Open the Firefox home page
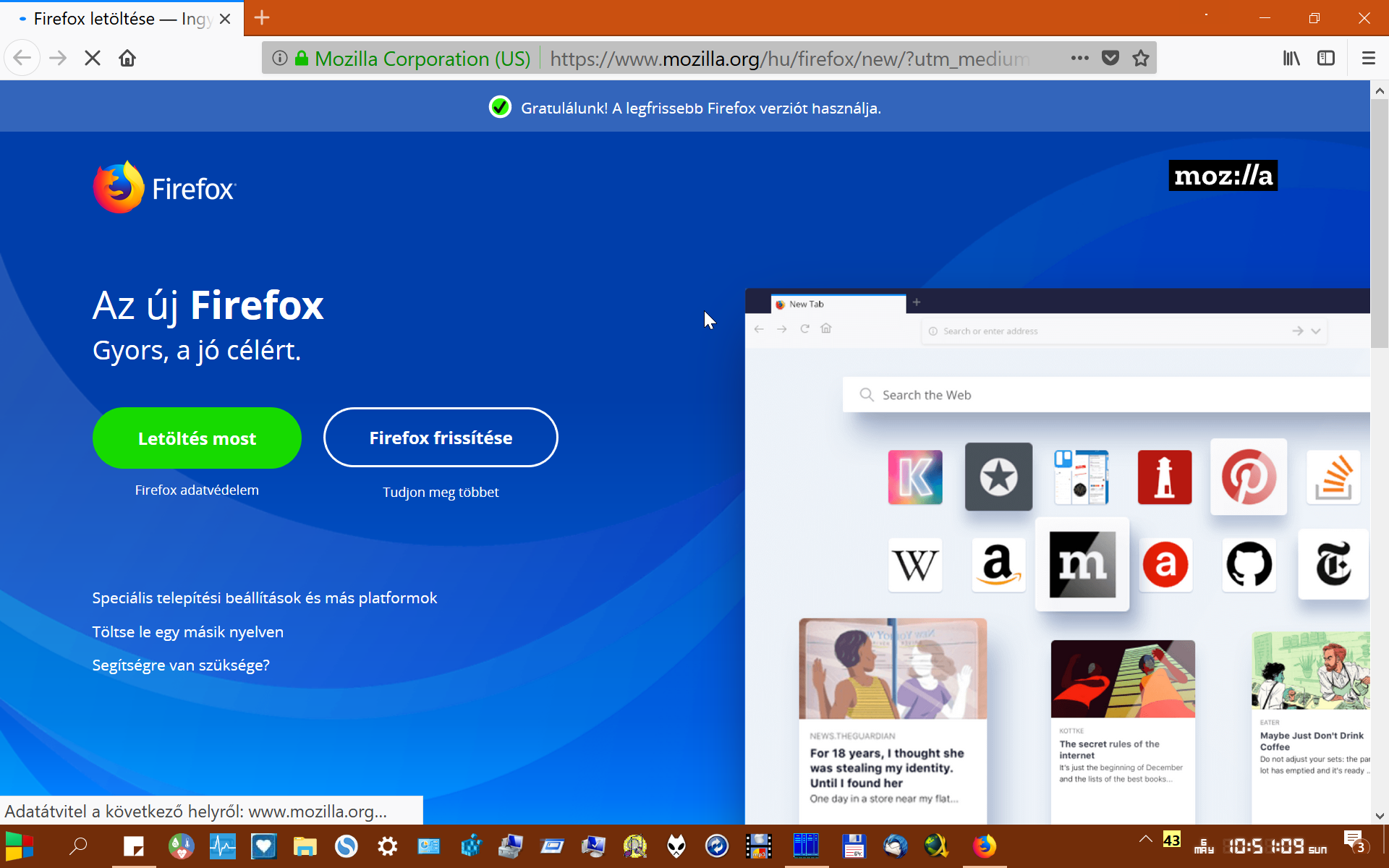This screenshot has height=868, width=1389. tap(127, 58)
